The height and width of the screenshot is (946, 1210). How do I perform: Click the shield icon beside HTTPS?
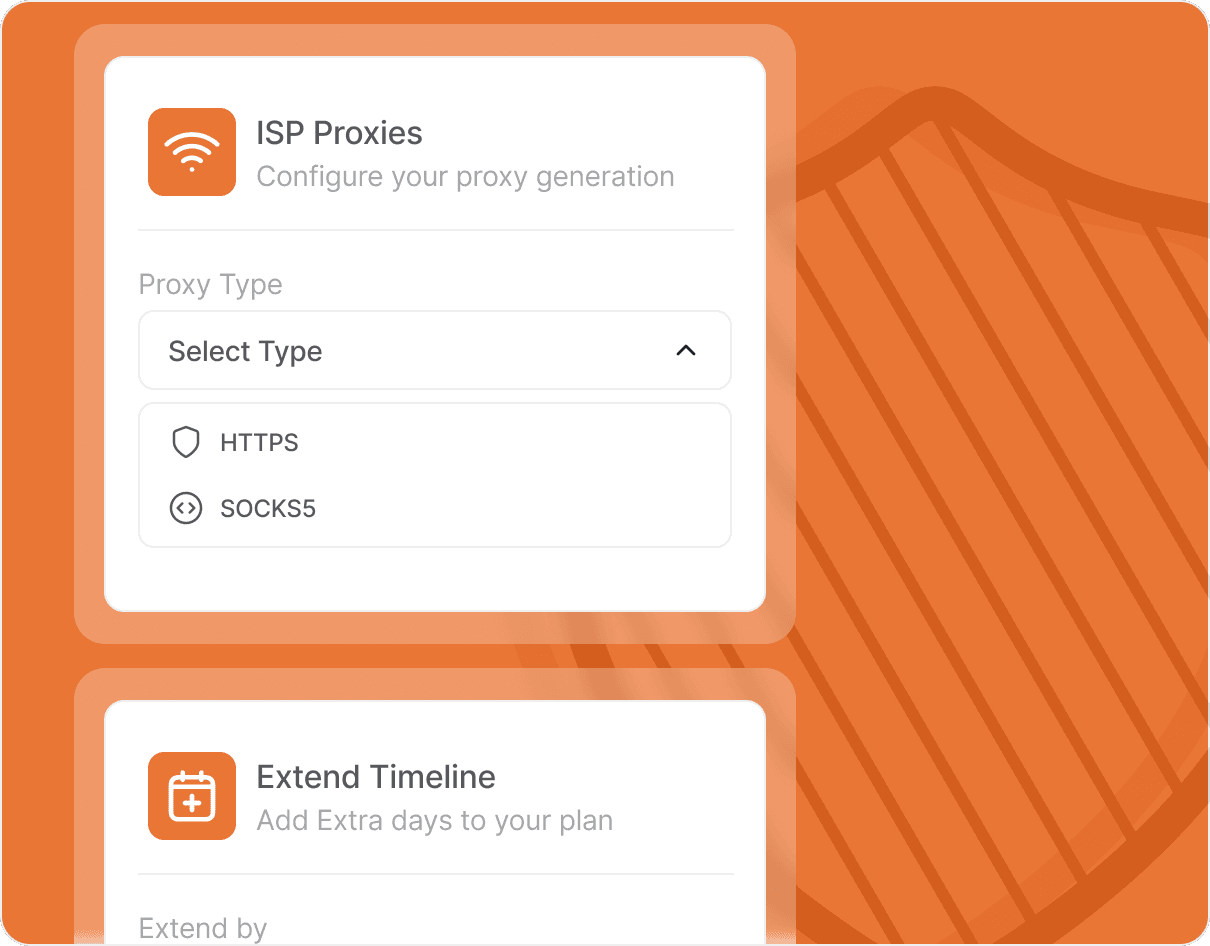[186, 442]
